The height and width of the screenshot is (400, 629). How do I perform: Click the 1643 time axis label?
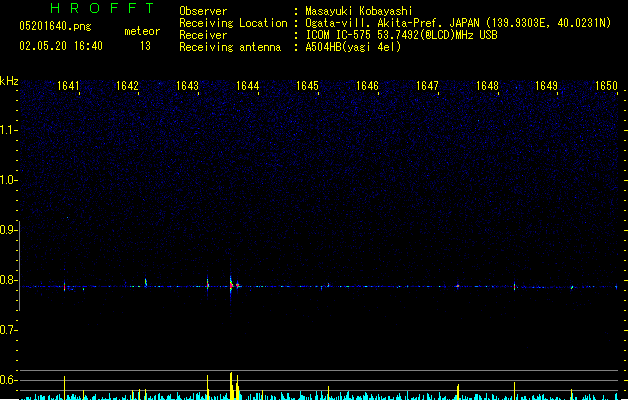(187, 86)
